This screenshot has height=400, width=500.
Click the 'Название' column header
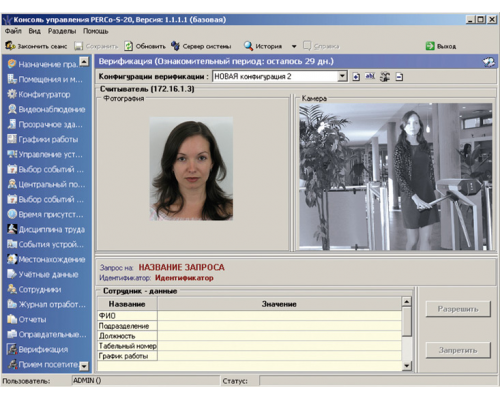pyautogui.click(x=127, y=304)
